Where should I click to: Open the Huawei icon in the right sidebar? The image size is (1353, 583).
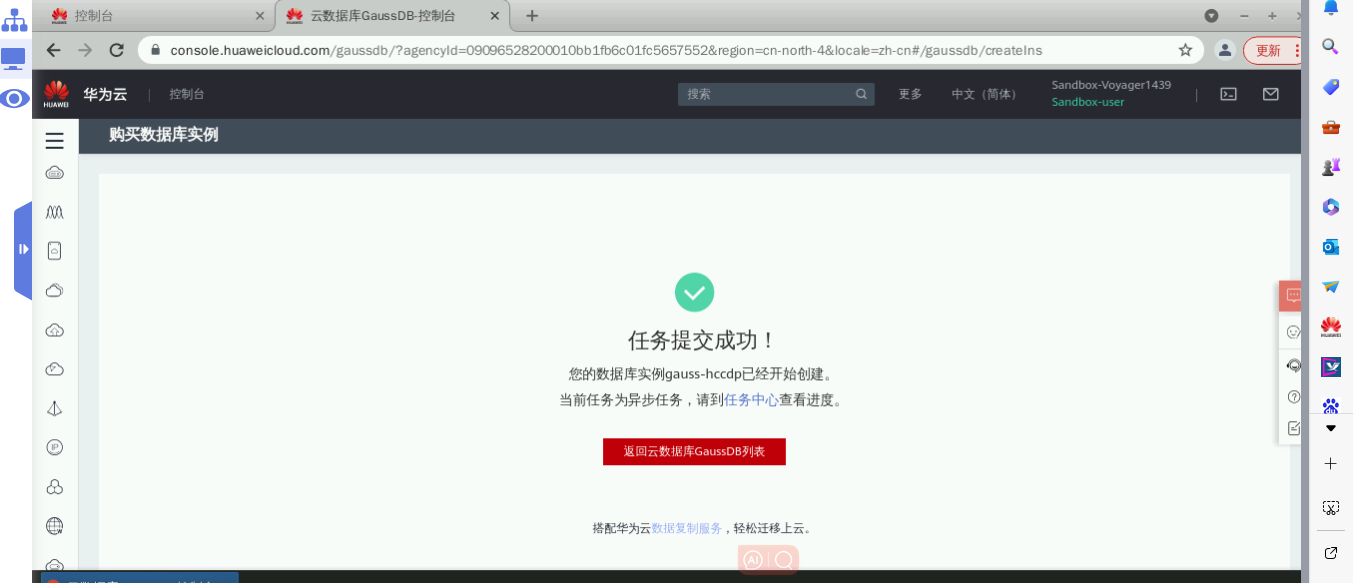(x=1331, y=327)
